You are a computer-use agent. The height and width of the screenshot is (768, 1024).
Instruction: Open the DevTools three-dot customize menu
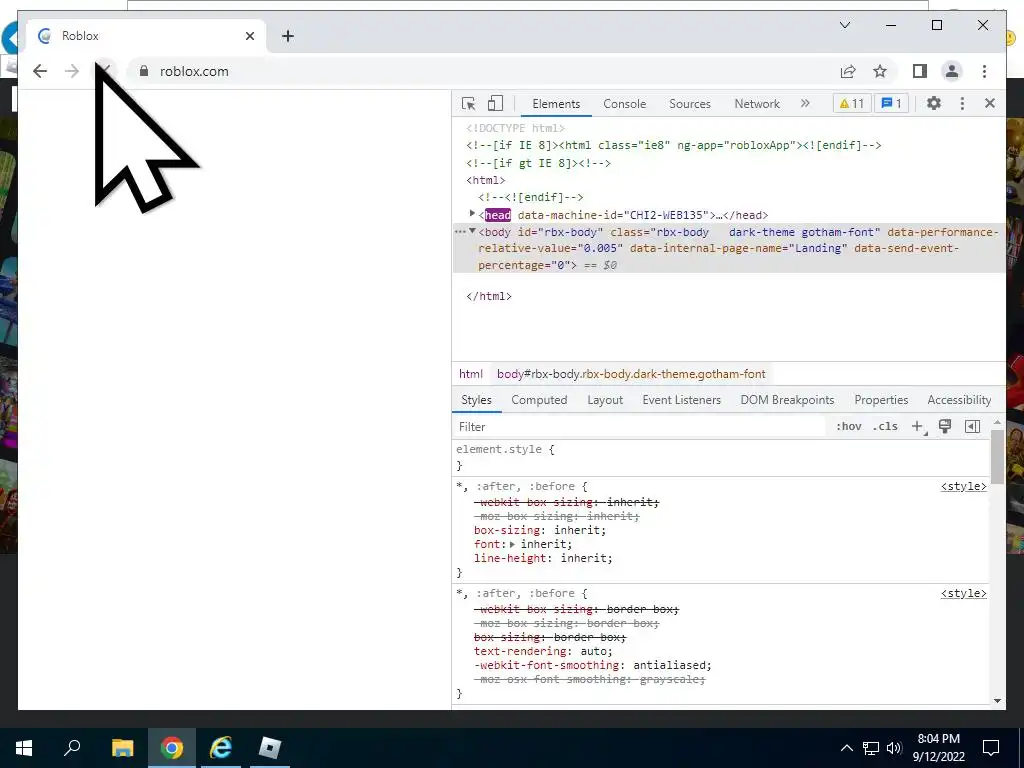[962, 103]
